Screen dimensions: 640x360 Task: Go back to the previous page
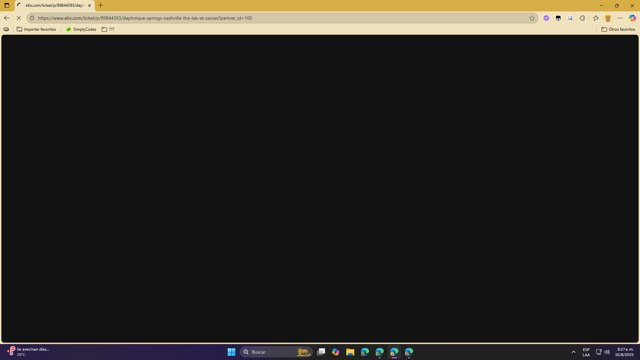click(7, 18)
